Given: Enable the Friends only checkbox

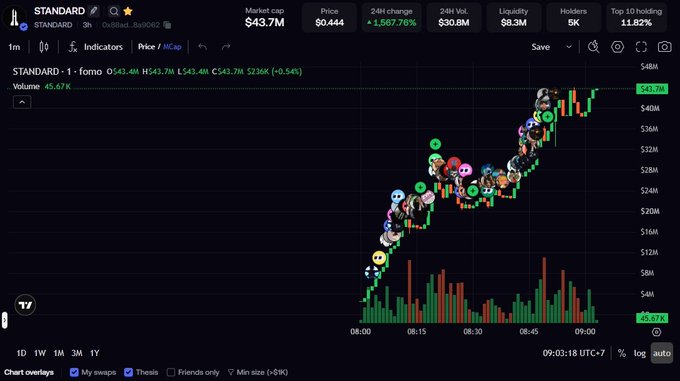Looking at the screenshot, I should click(171, 372).
